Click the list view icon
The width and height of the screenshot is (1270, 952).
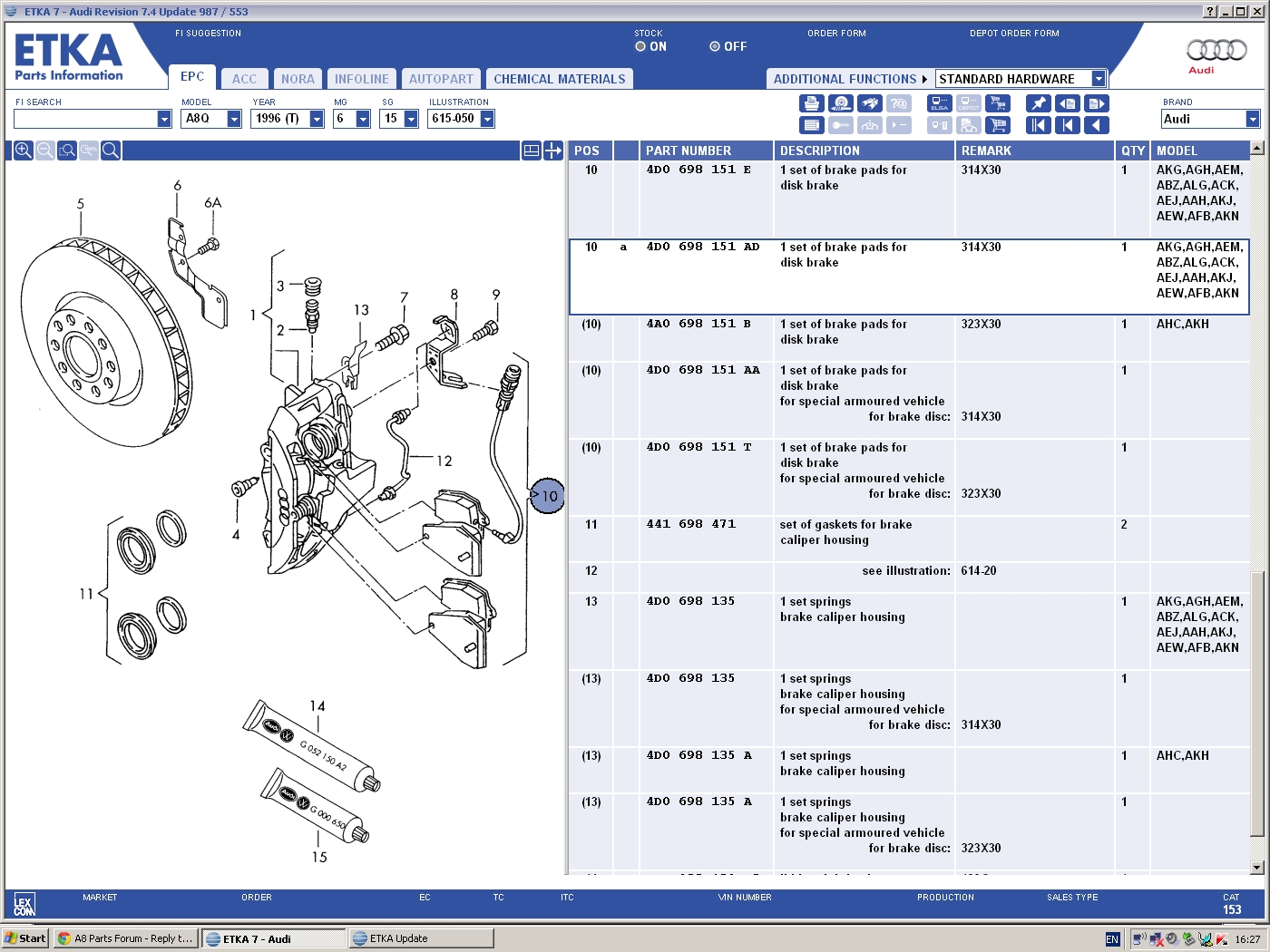pos(812,125)
